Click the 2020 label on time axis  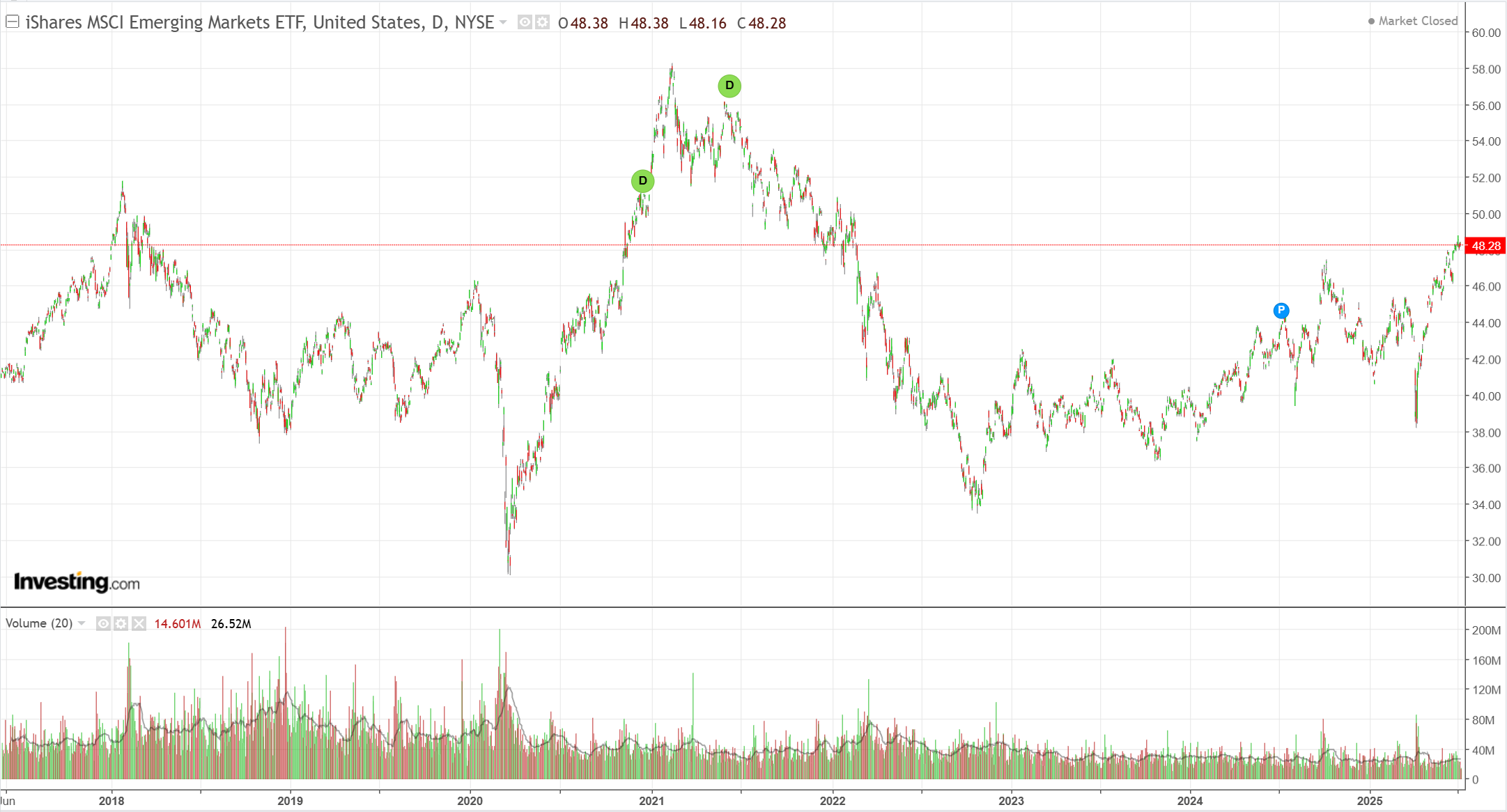(x=470, y=800)
